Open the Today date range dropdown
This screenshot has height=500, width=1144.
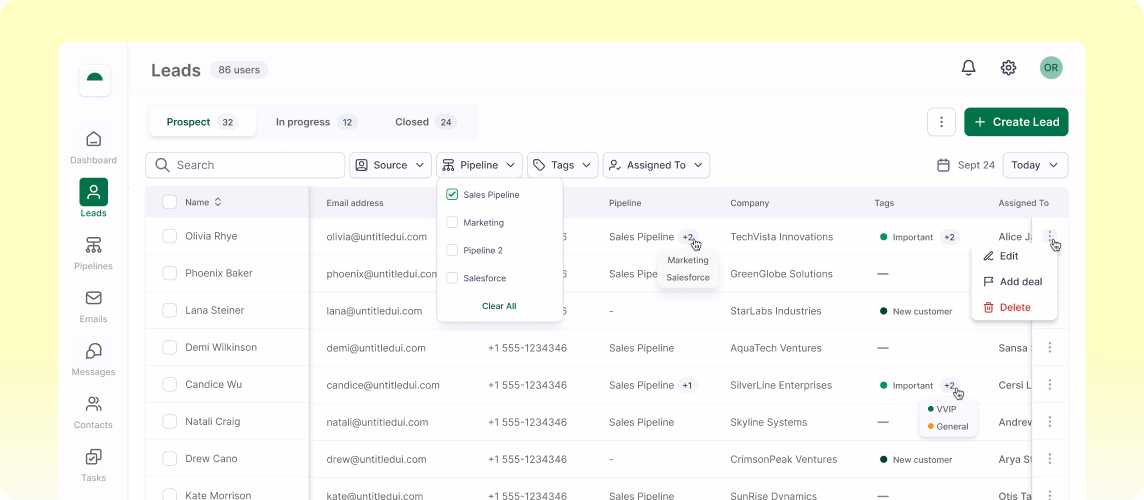pos(1034,165)
